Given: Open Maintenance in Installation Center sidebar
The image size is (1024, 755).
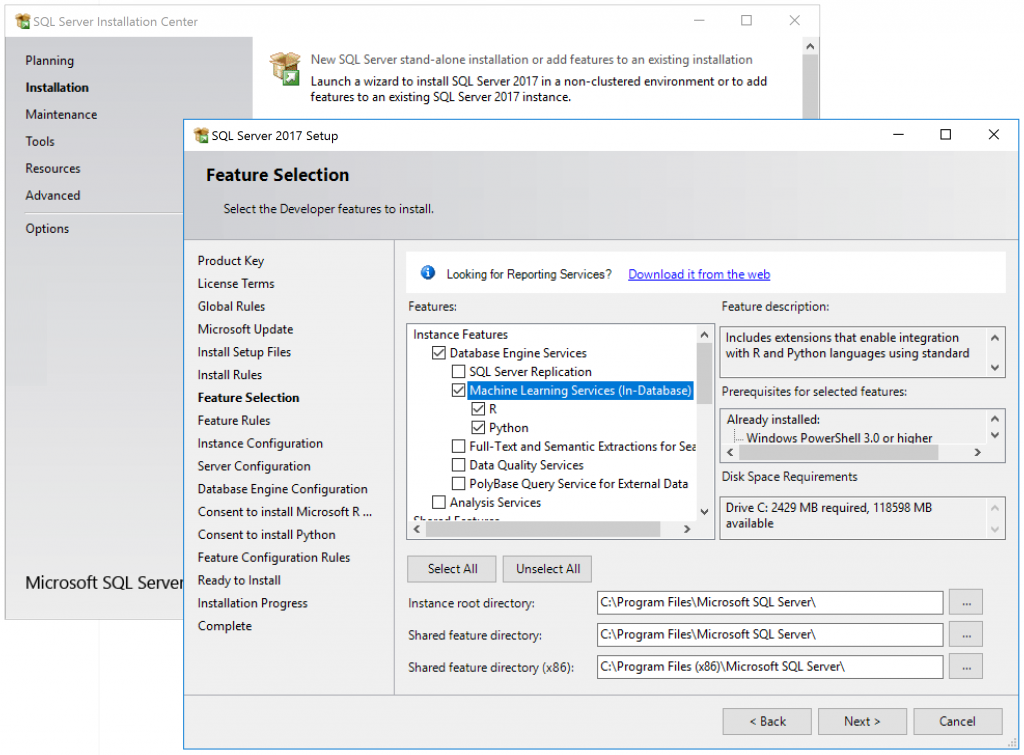Looking at the screenshot, I should [61, 114].
